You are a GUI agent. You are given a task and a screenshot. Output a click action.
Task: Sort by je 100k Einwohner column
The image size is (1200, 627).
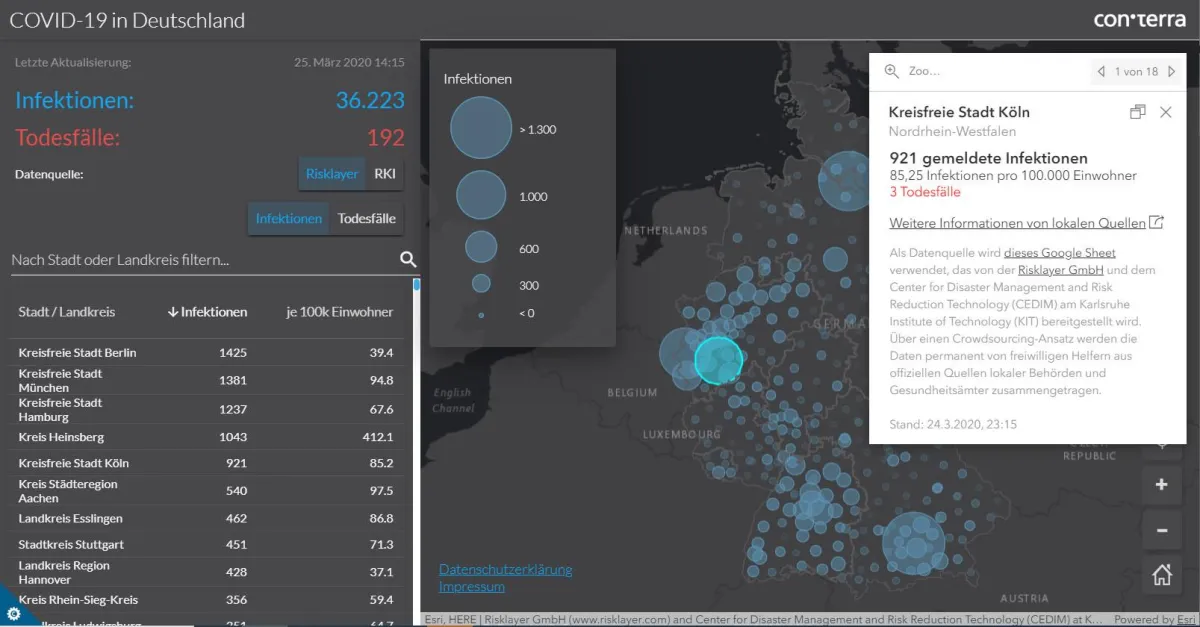click(339, 312)
